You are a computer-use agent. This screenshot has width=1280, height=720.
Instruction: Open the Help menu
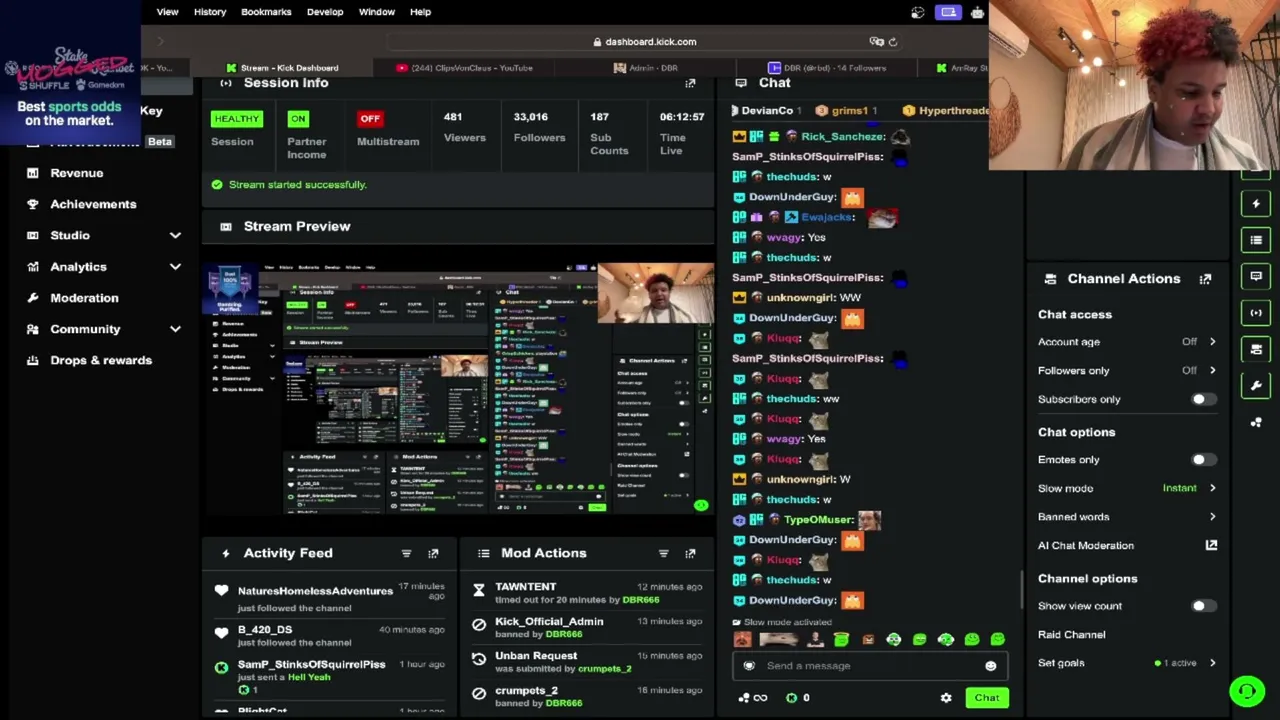420,12
